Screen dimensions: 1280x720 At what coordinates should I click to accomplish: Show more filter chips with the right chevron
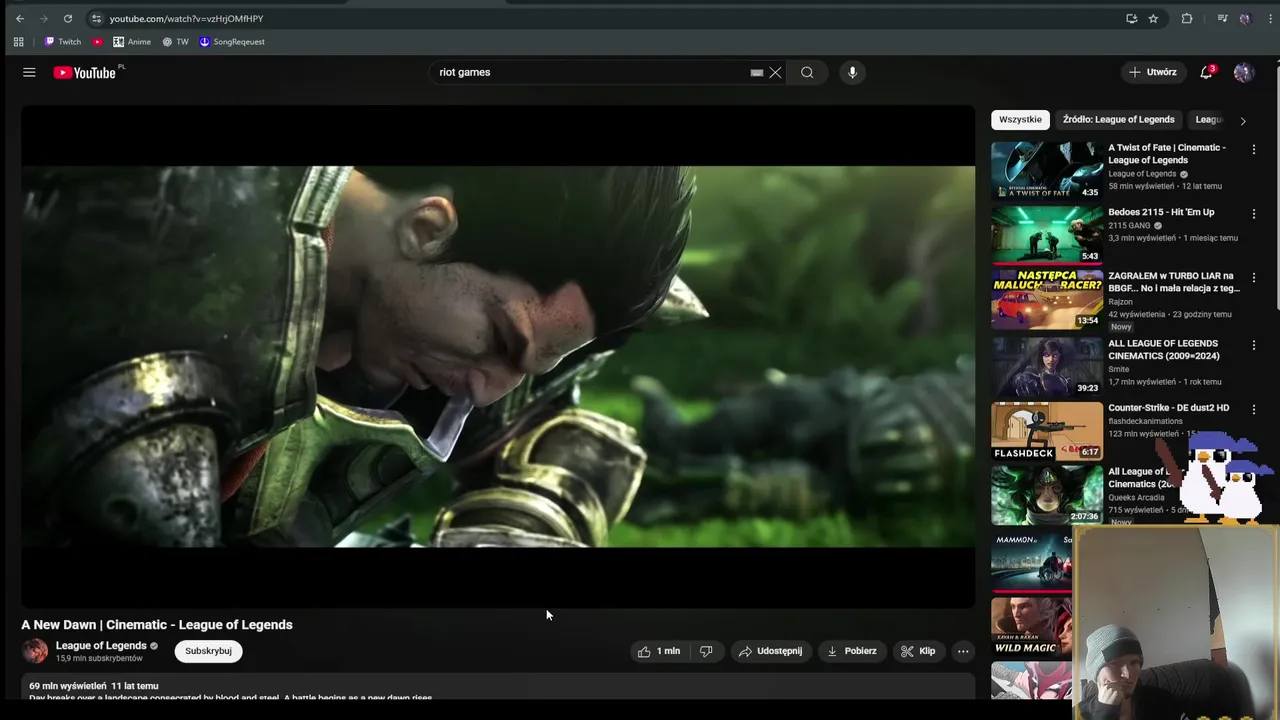click(1243, 120)
